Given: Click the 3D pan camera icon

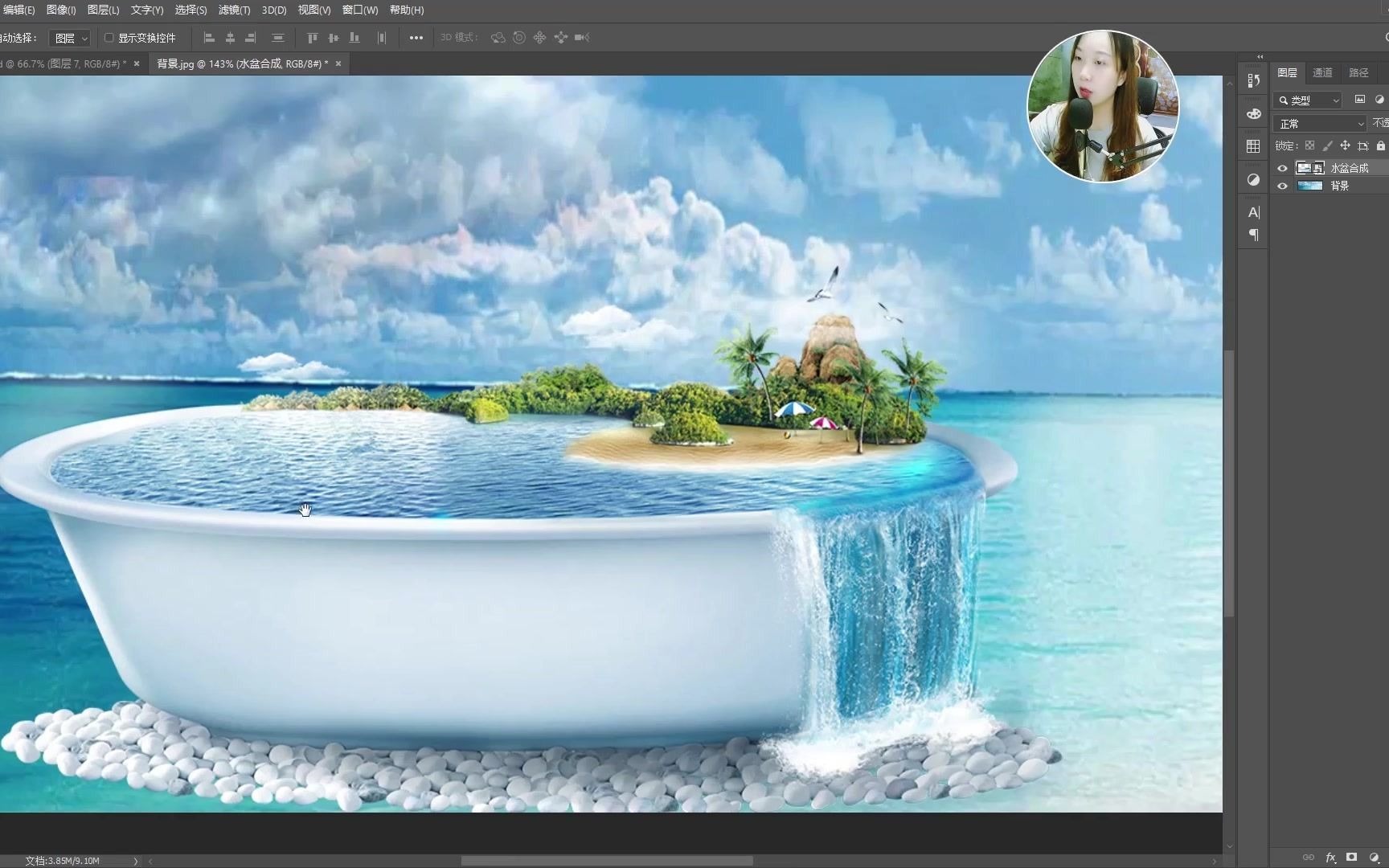Looking at the screenshot, I should pyautogui.click(x=540, y=38).
